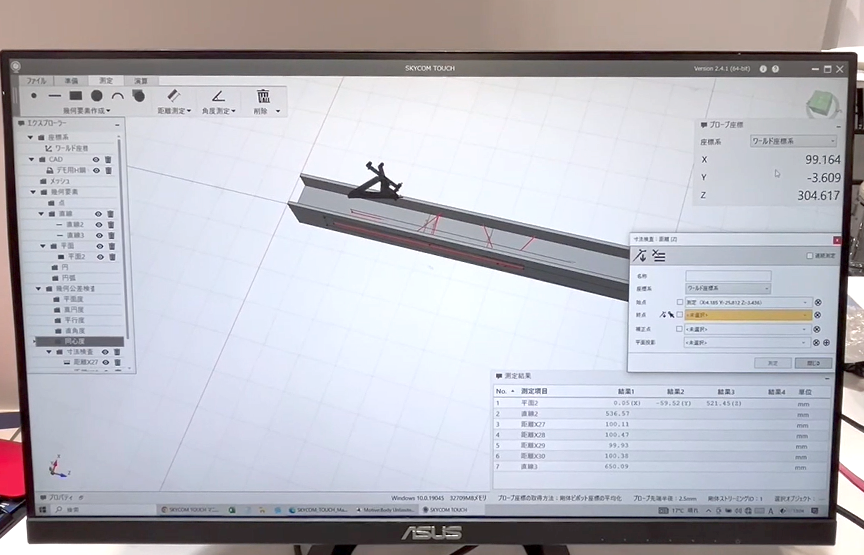Toggle visibility of 寸法検査 folder
This screenshot has width=864, height=555.
click(x=105, y=352)
